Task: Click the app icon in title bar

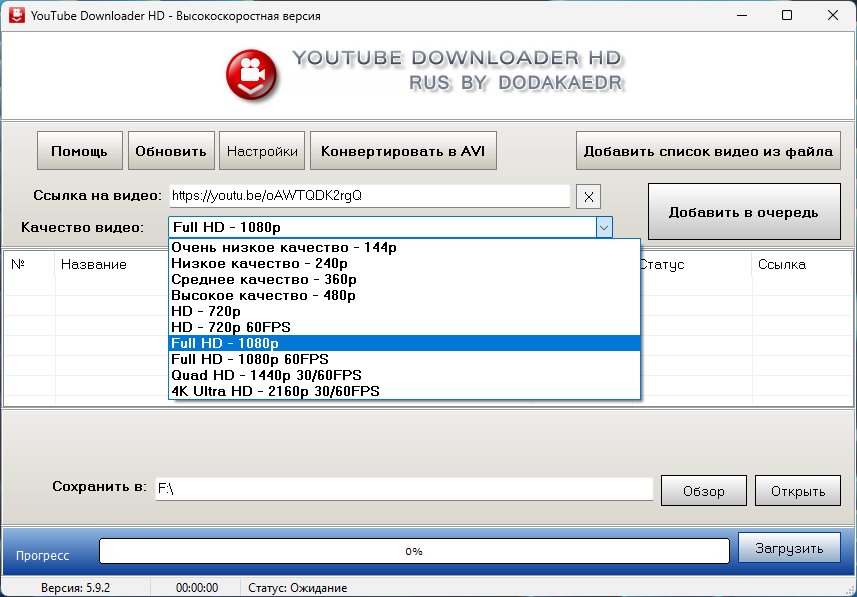Action: pos(16,15)
